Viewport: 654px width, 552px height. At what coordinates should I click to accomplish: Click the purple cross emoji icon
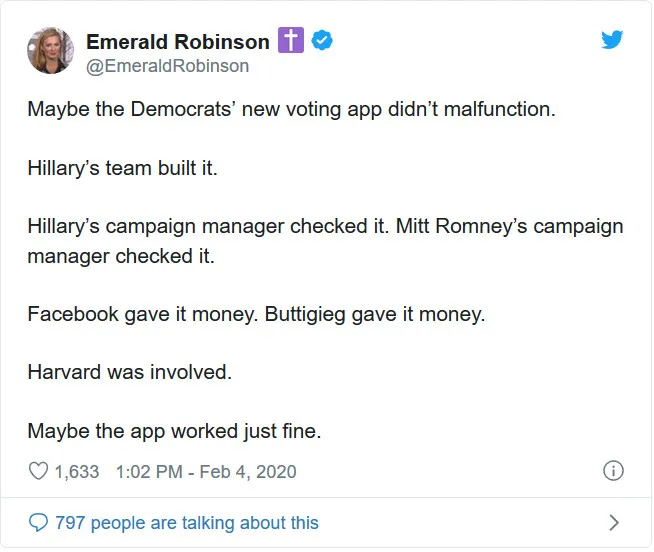pos(291,40)
